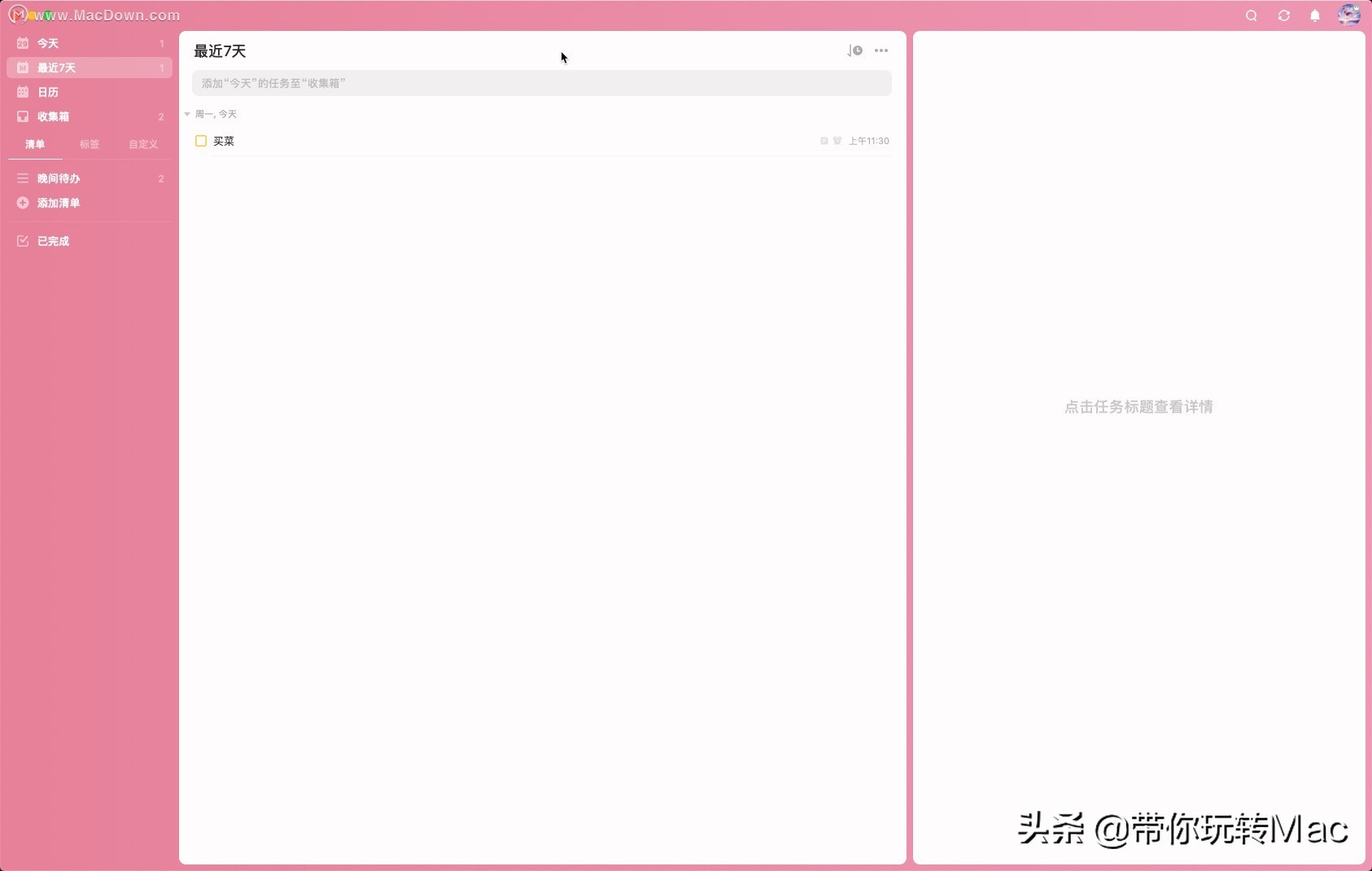Screen dimensions: 1372x871
Task: Click the note icon next to 买菜 reminder
Action: click(823, 140)
